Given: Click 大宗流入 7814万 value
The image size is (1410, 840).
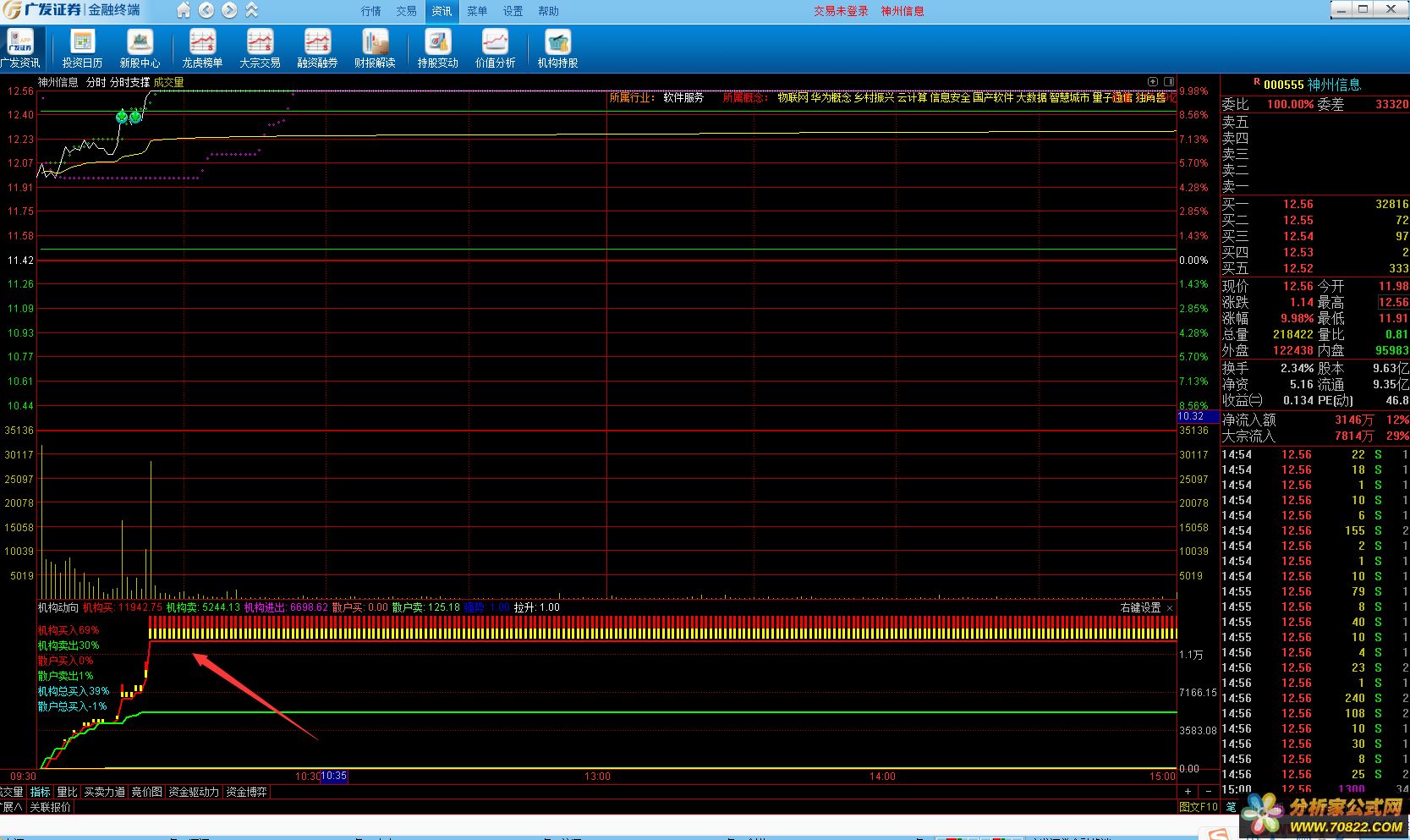Looking at the screenshot, I should (x=1353, y=436).
